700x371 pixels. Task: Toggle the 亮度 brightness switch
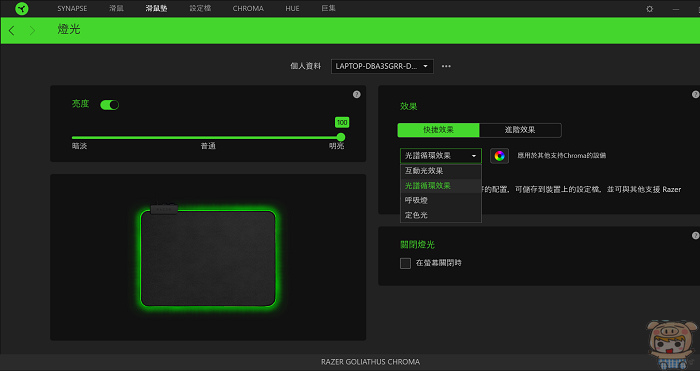pos(109,105)
